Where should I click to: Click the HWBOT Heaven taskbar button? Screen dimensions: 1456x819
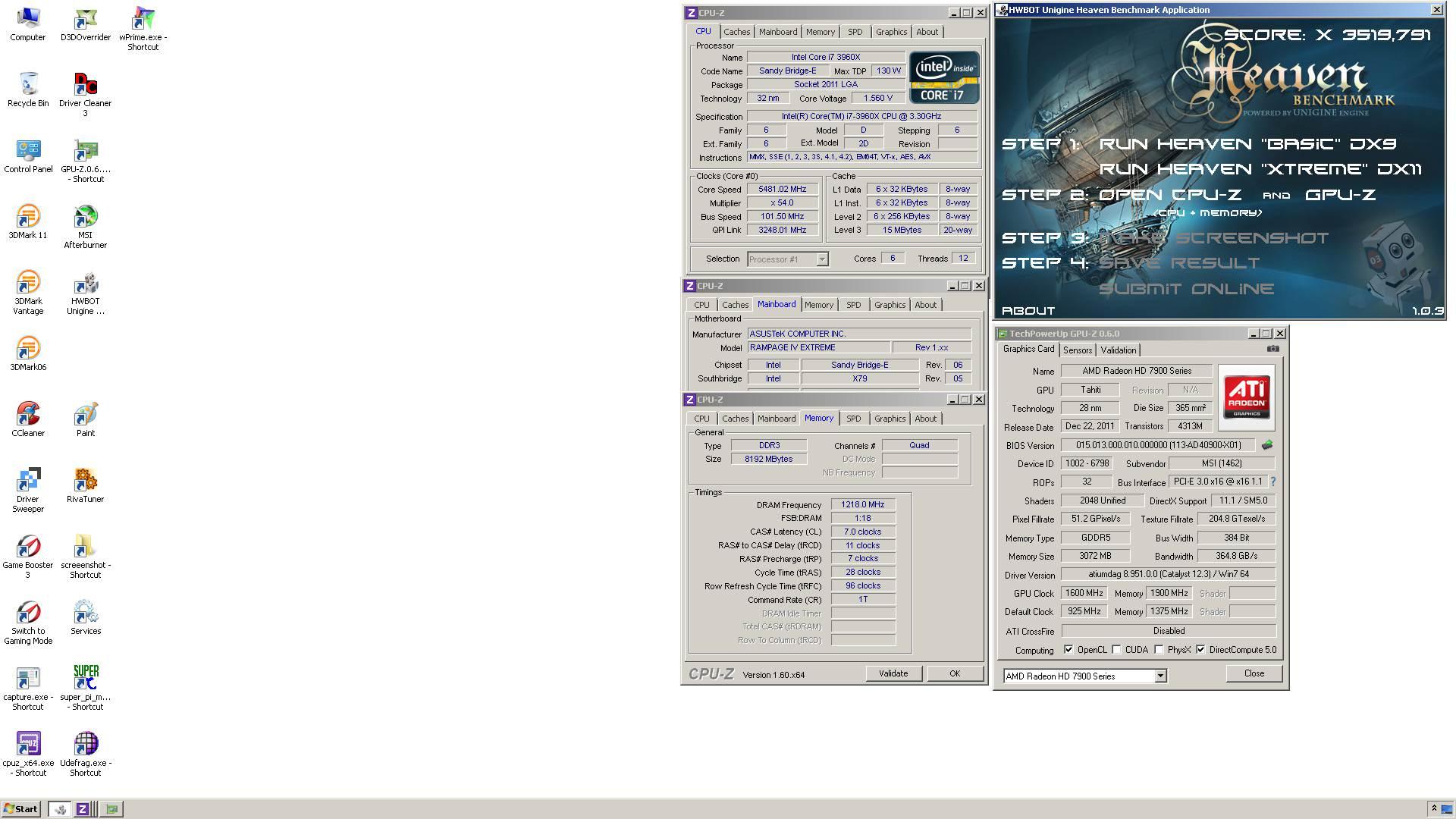pos(60,809)
